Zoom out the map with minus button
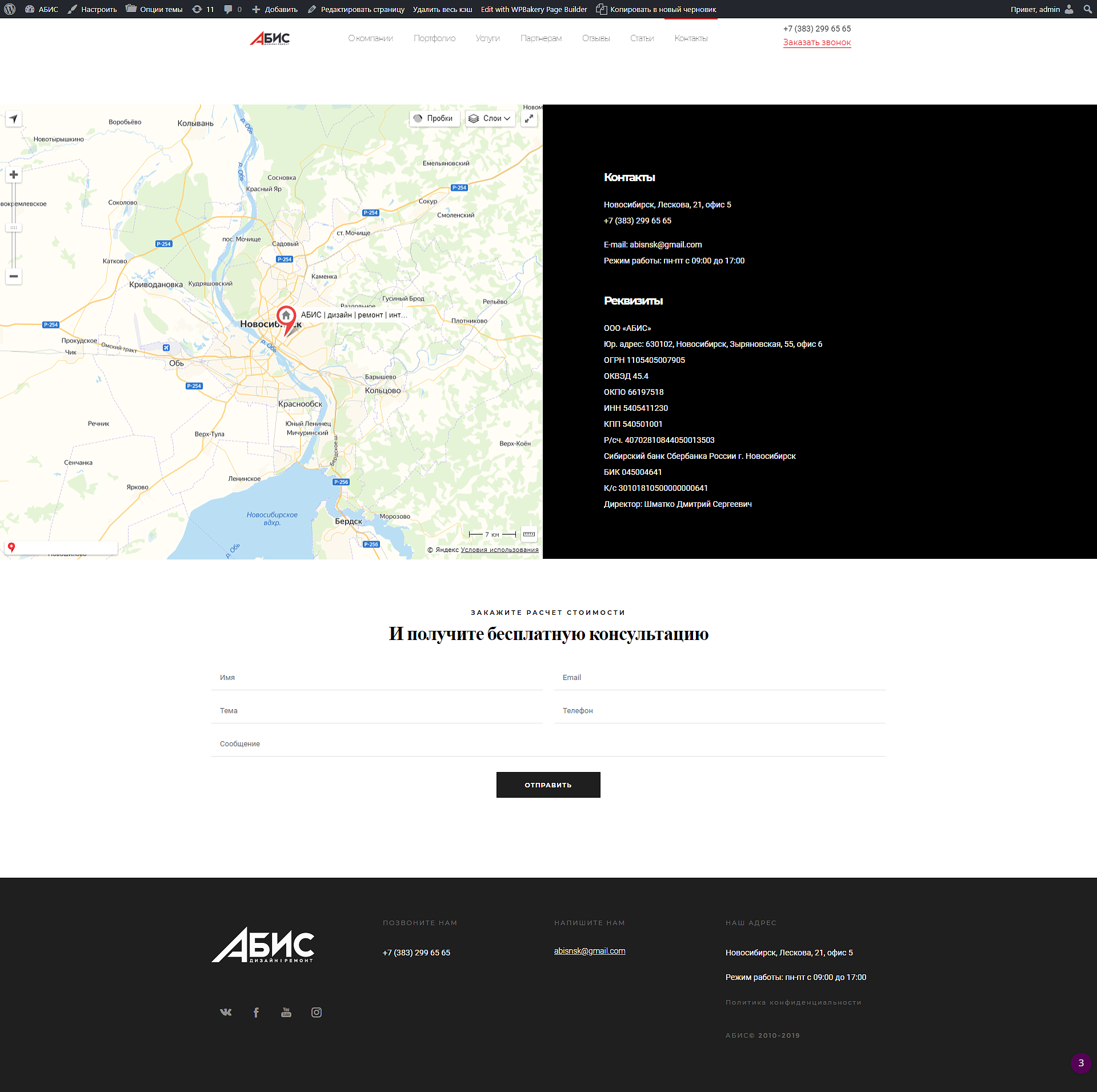The image size is (1097, 1092). (14, 277)
